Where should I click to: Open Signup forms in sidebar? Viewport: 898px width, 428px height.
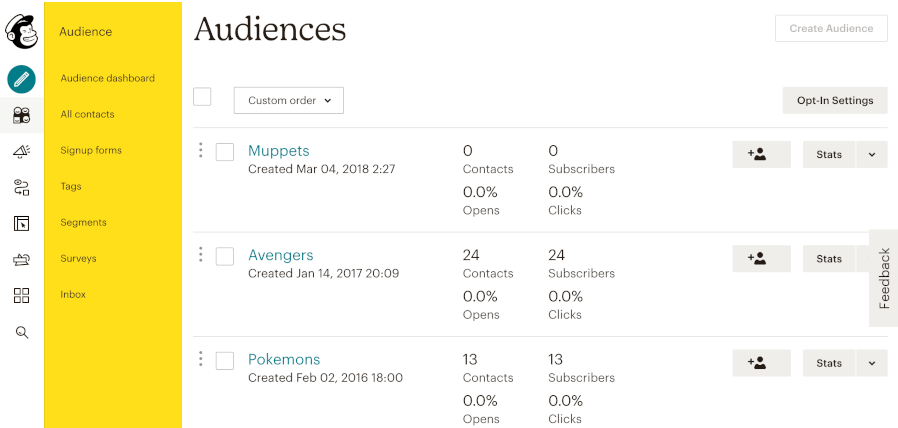91,150
